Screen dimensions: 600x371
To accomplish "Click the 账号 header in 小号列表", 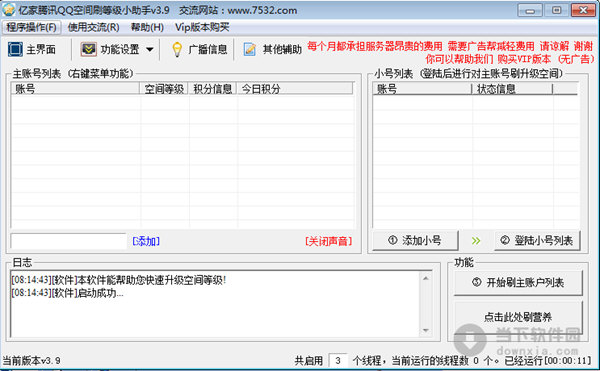I will tap(422, 89).
